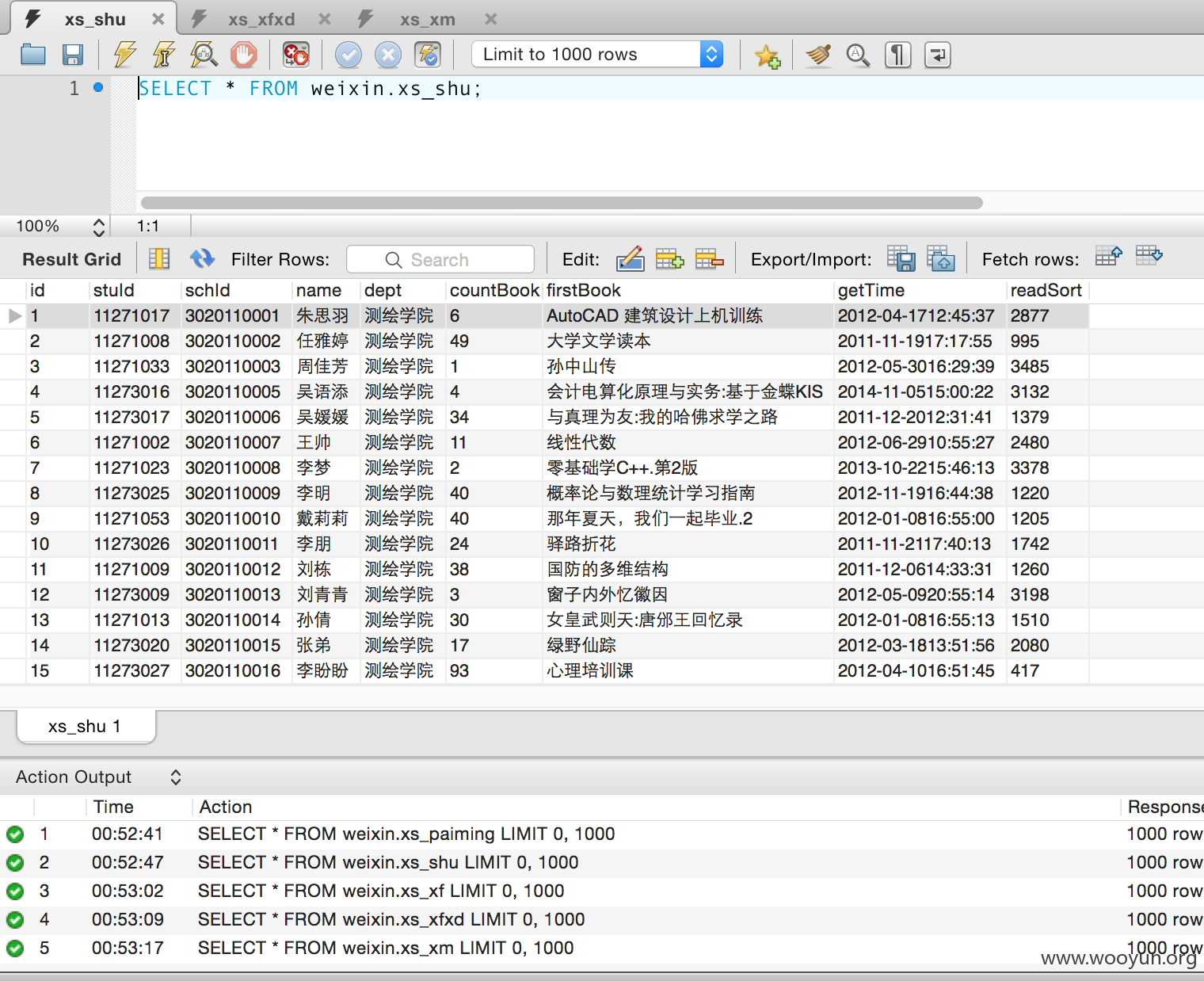Edit current row pencil icon
The image size is (1204, 981).
pyautogui.click(x=630, y=258)
